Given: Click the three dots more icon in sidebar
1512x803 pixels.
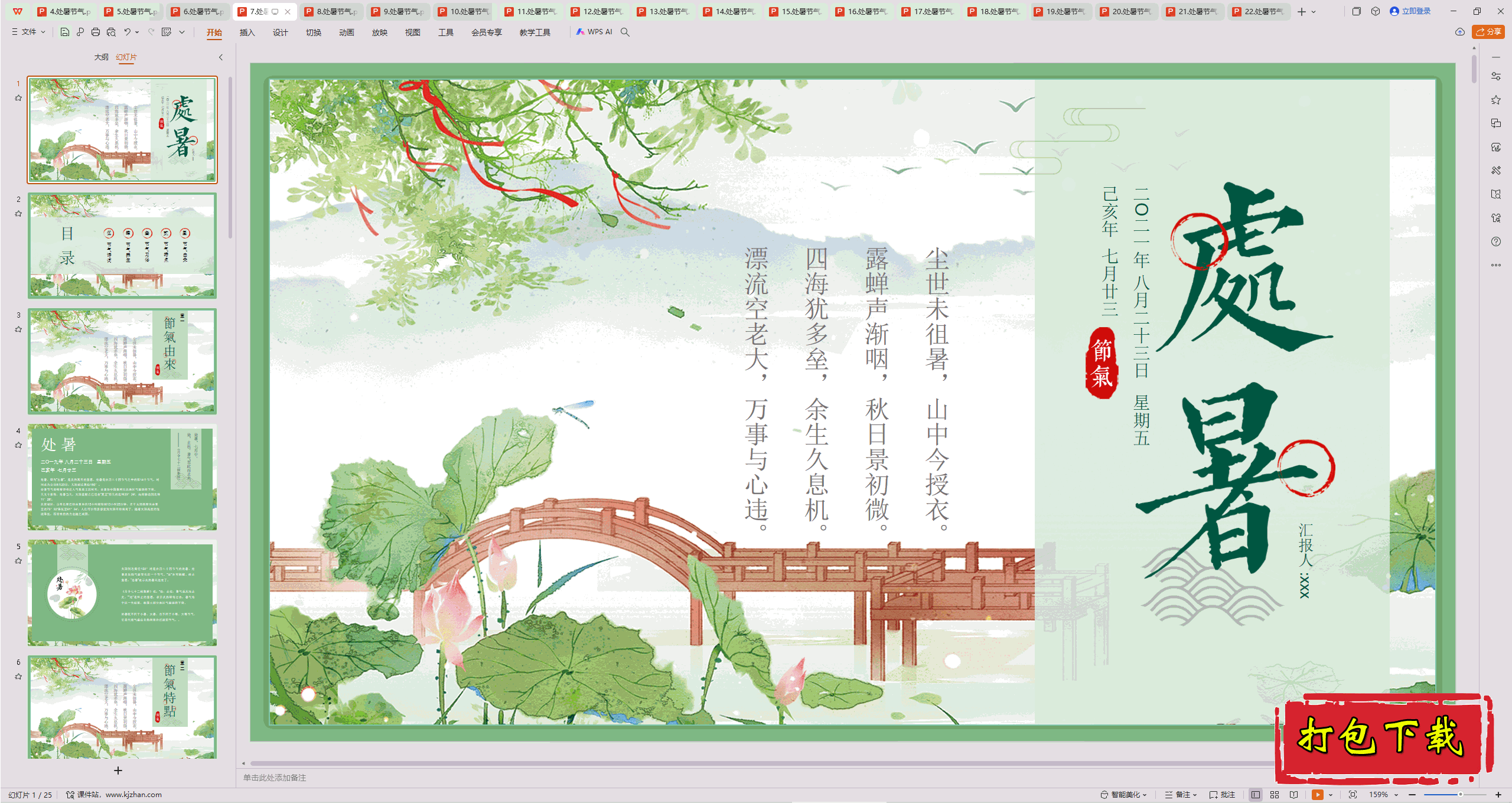Looking at the screenshot, I should 1496,265.
